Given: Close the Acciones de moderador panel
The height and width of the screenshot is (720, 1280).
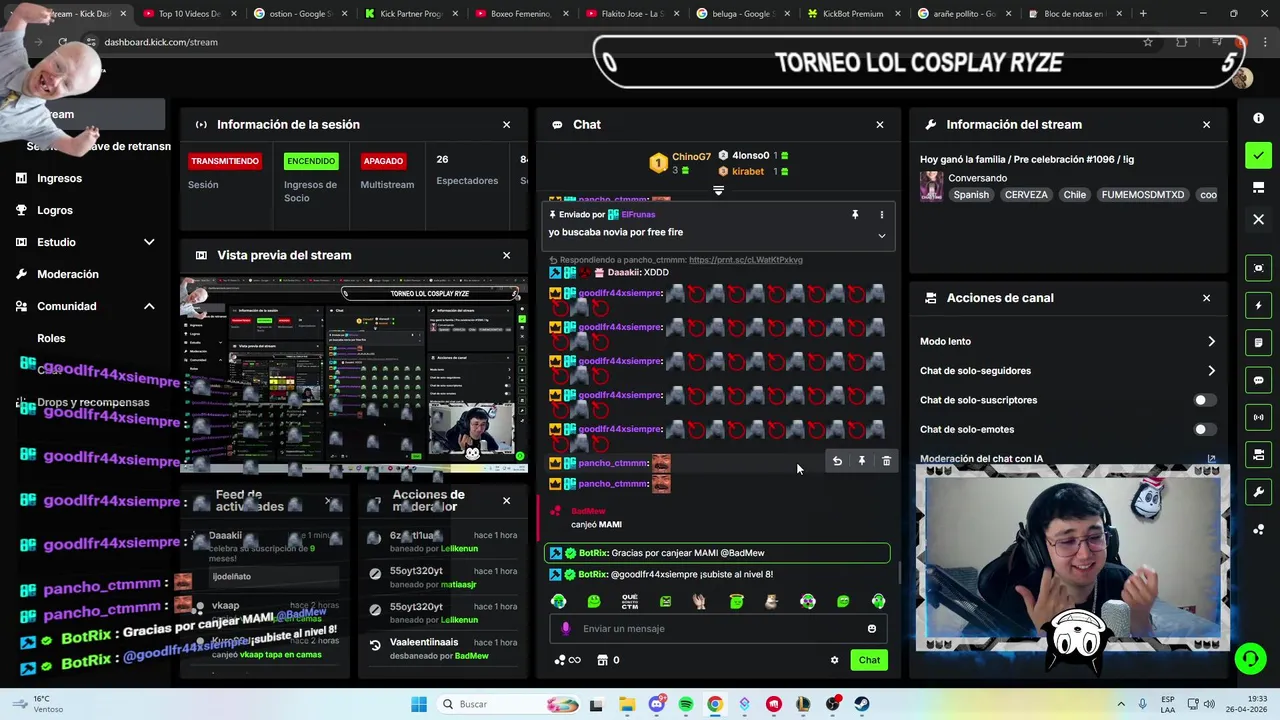Looking at the screenshot, I should click(506, 501).
